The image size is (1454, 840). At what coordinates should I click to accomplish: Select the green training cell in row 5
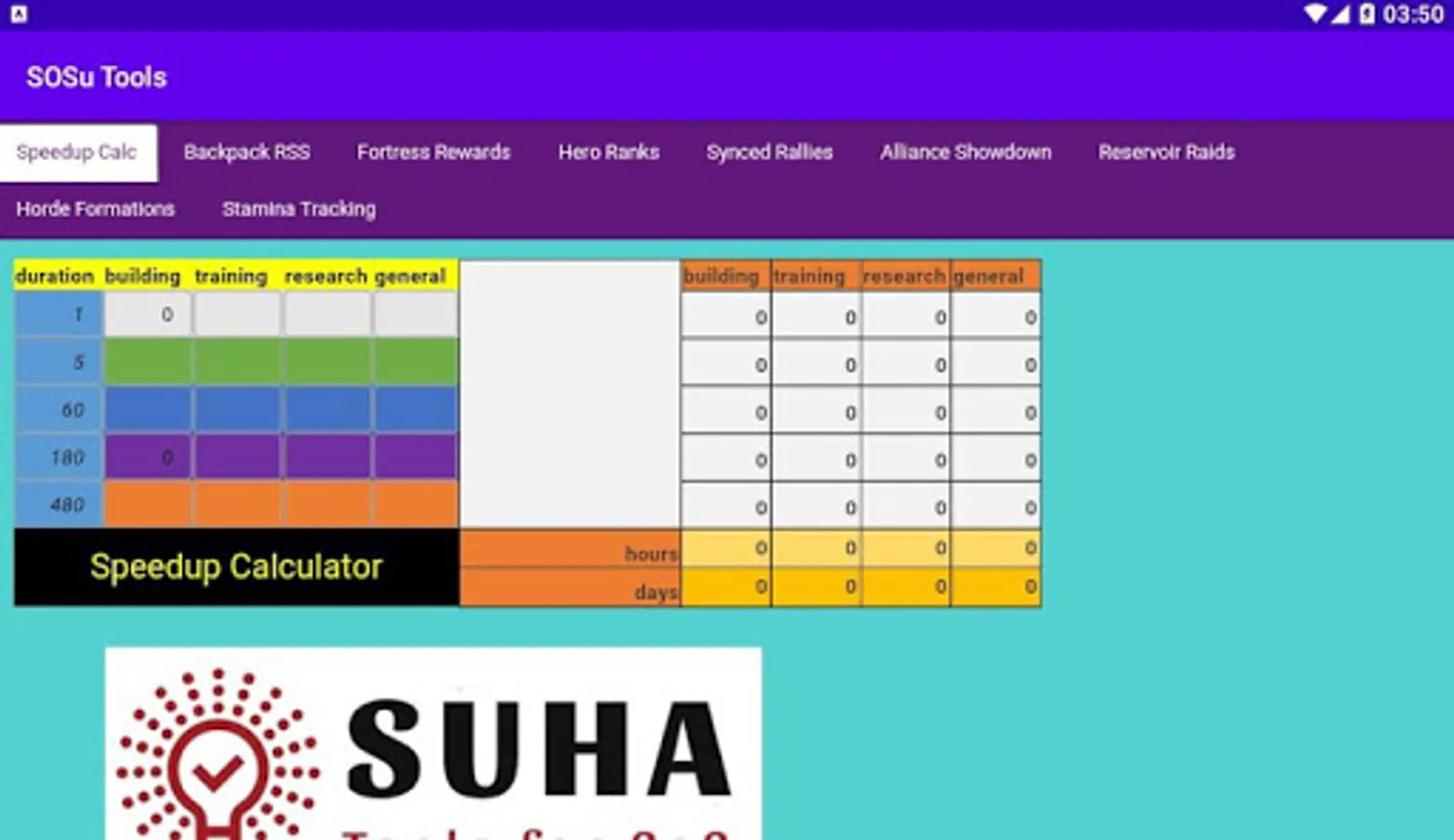coord(237,362)
